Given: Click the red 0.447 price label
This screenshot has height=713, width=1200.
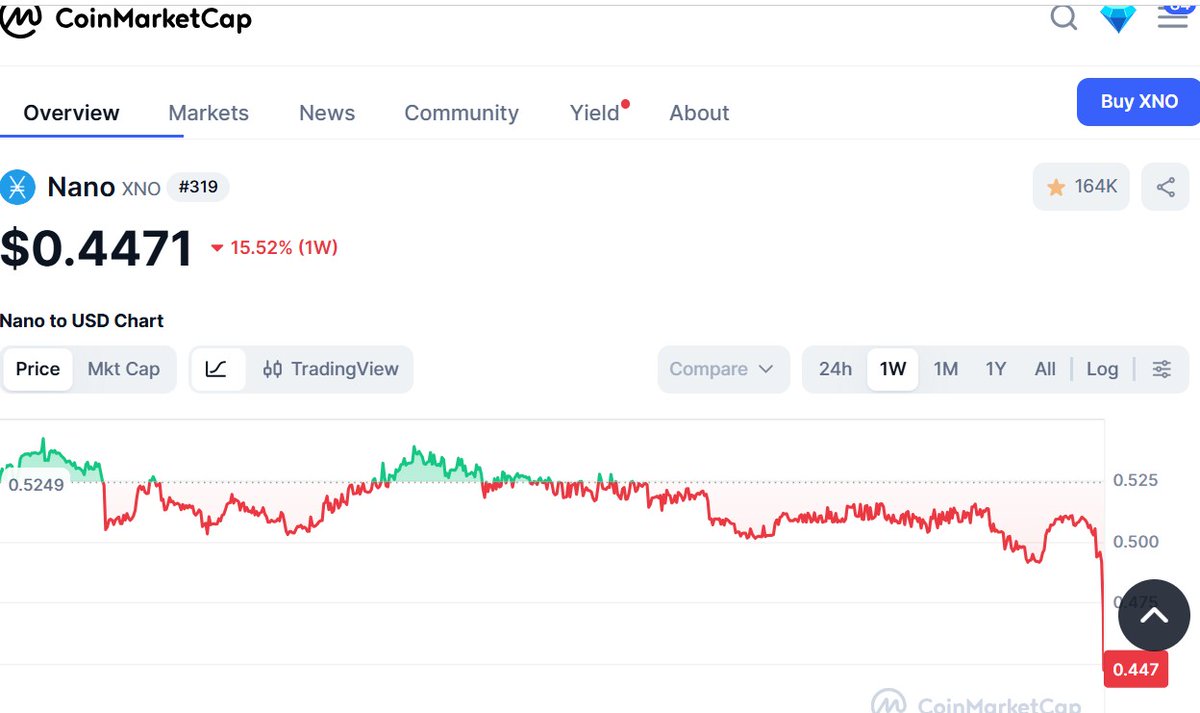Looking at the screenshot, I should [x=1135, y=669].
